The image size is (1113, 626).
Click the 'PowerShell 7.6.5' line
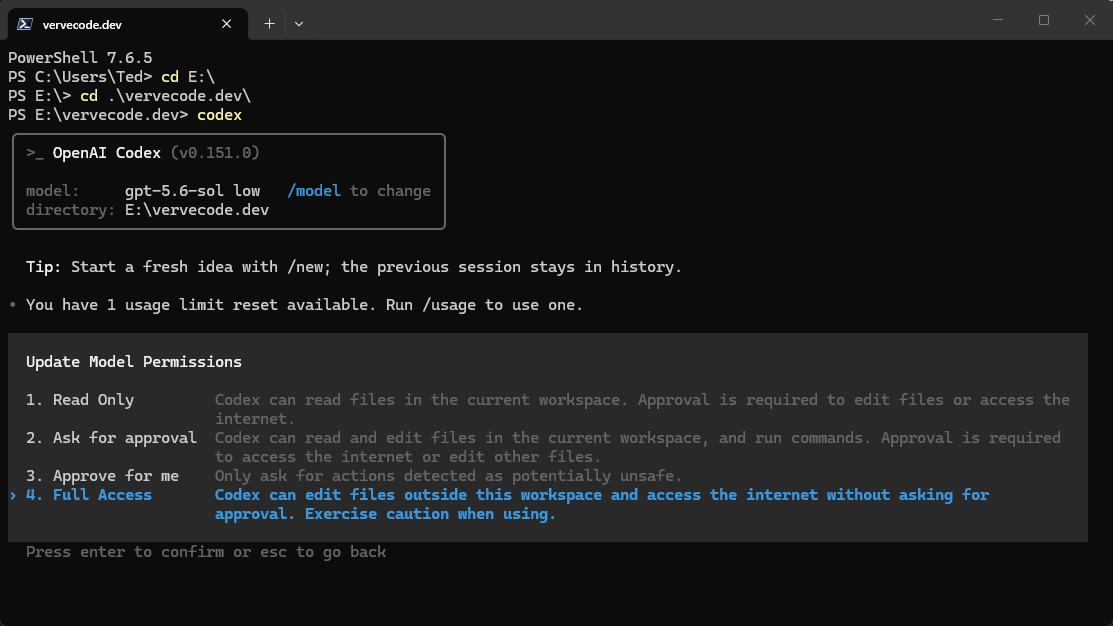(80, 58)
